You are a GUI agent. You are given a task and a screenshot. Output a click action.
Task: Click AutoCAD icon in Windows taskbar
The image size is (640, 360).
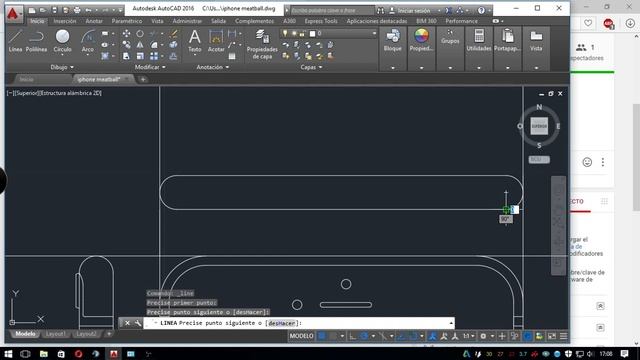click(114, 353)
